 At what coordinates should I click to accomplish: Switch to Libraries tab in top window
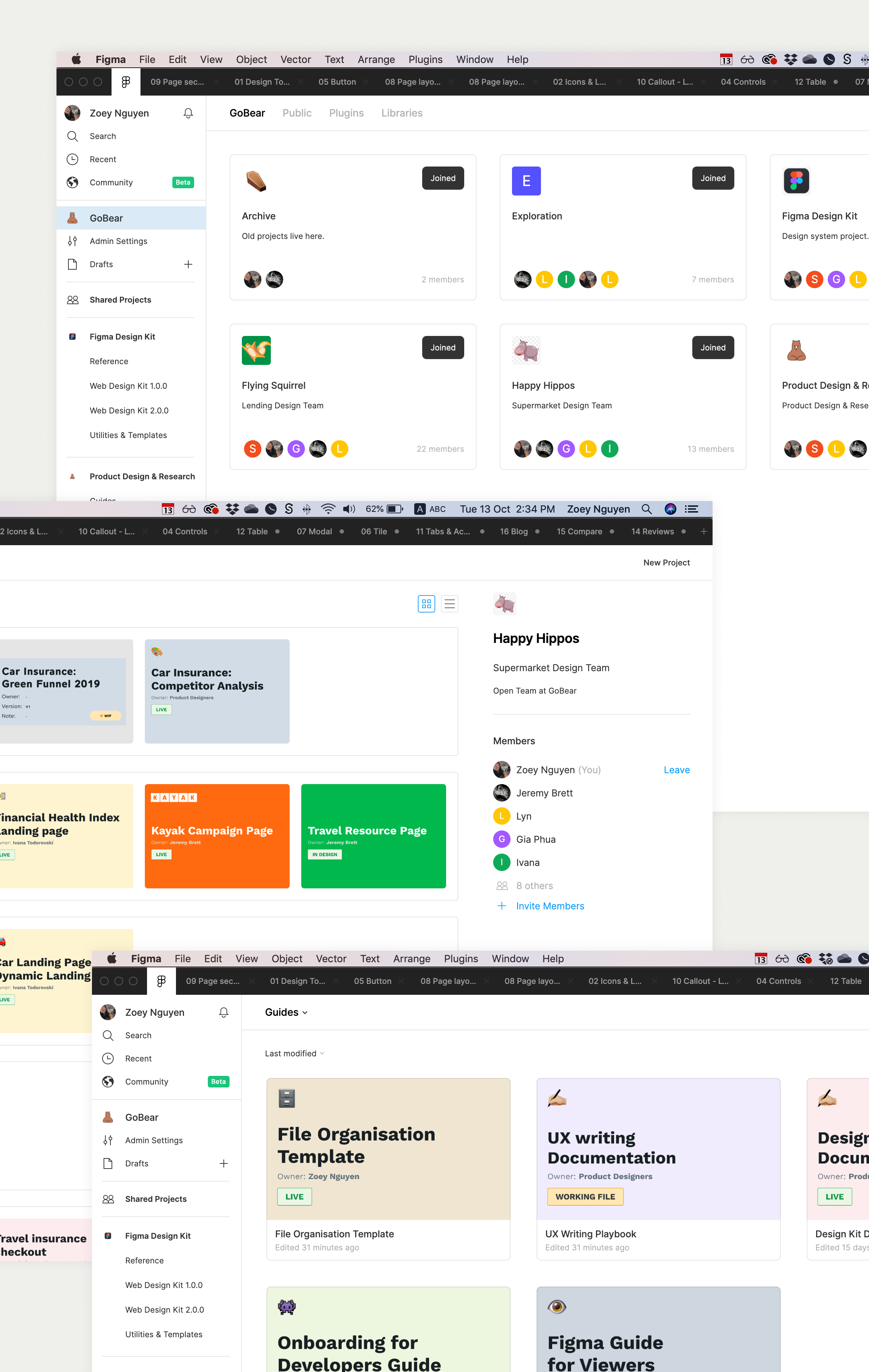pyautogui.click(x=402, y=113)
